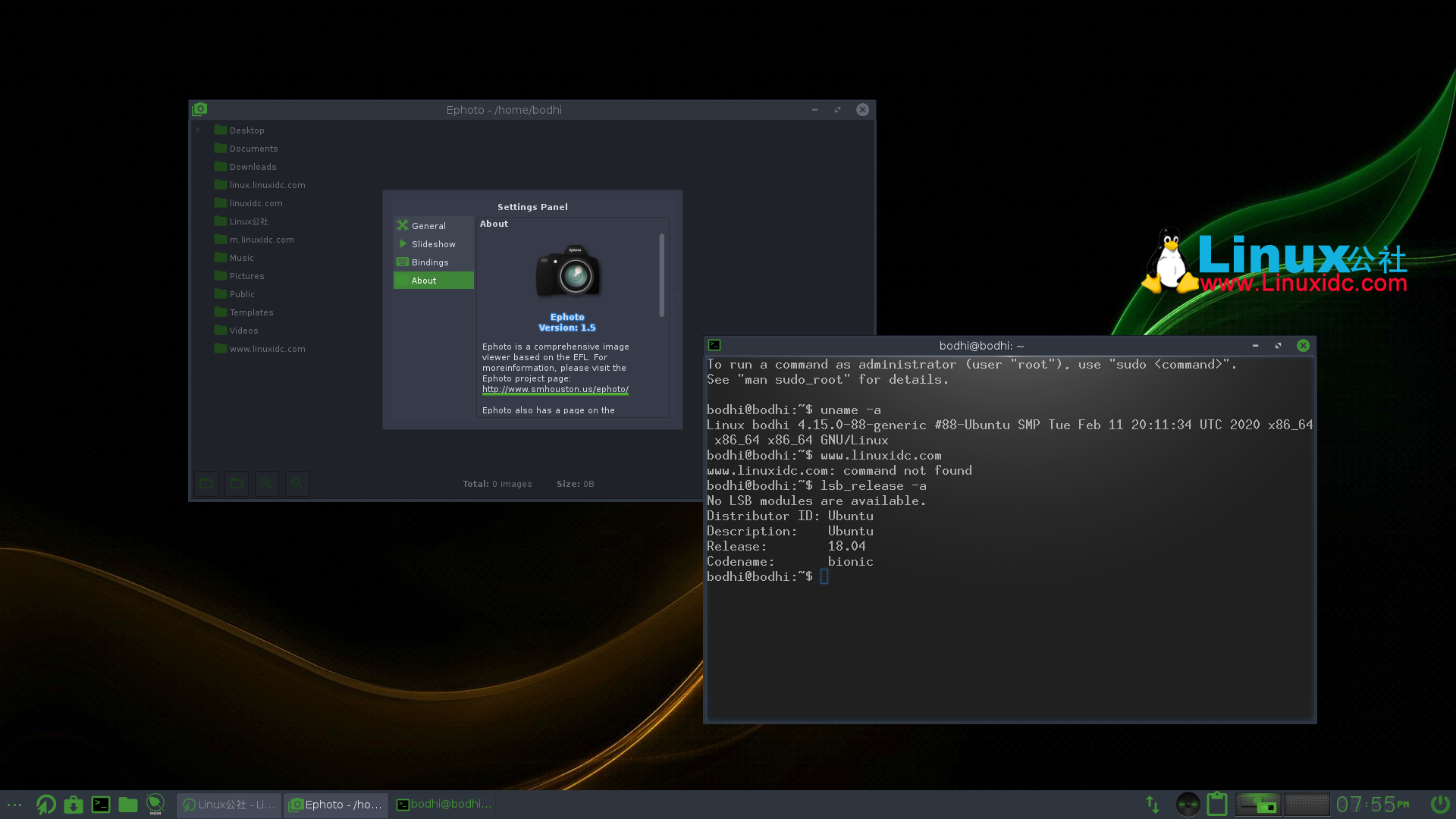Click the terminal command prompt cursor
This screenshot has width=1456, height=819.
pyautogui.click(x=824, y=577)
